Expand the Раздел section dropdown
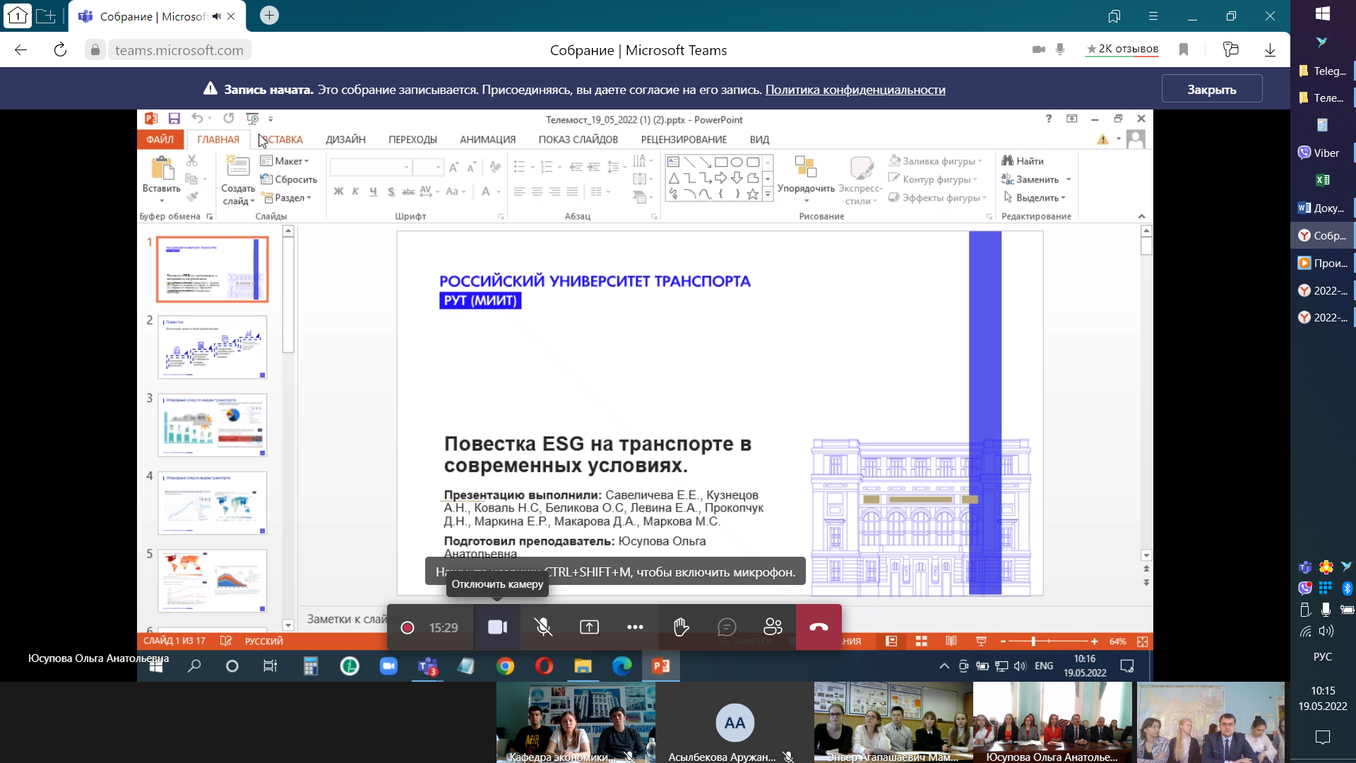 286,198
